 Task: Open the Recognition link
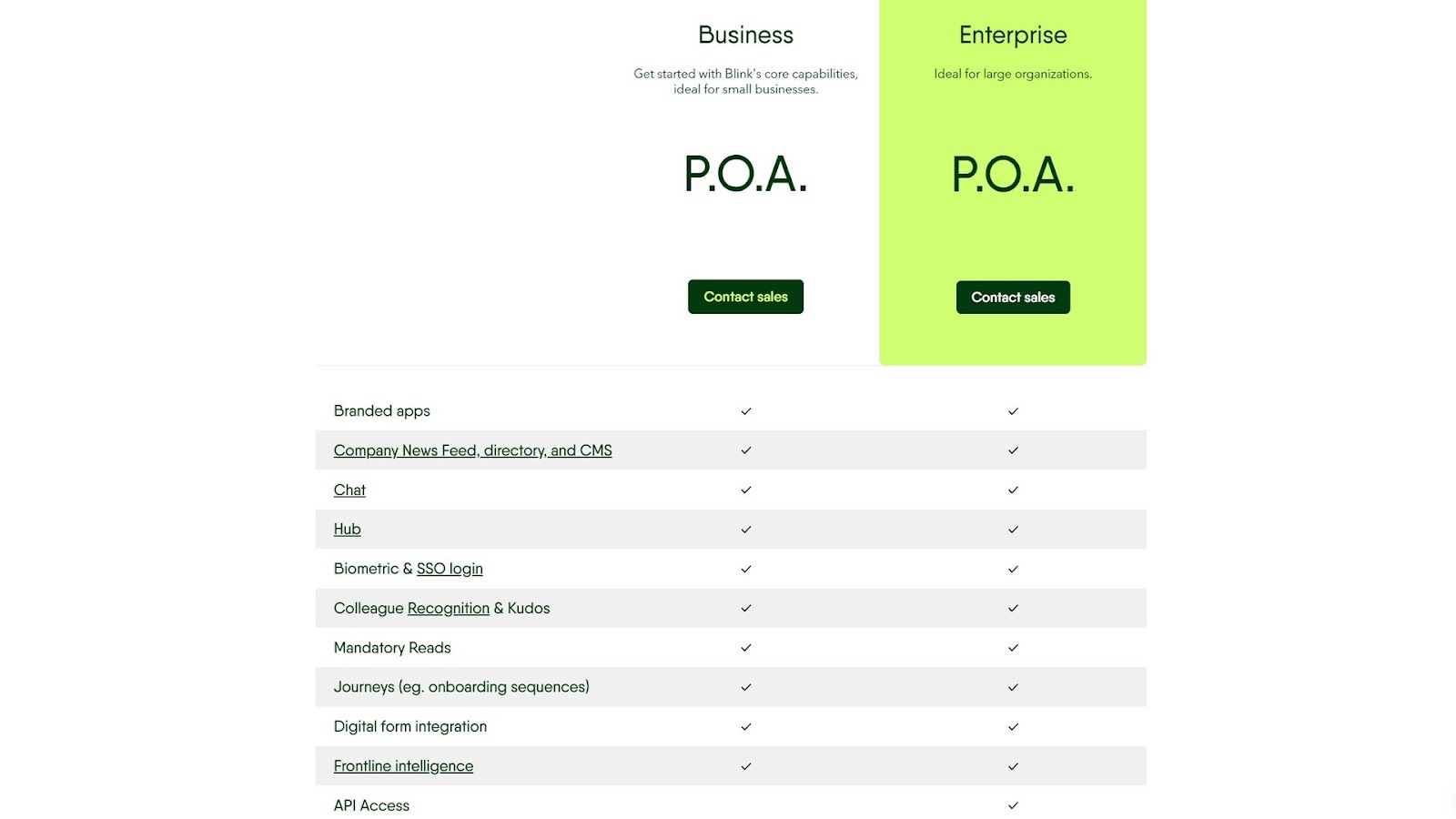coord(449,608)
